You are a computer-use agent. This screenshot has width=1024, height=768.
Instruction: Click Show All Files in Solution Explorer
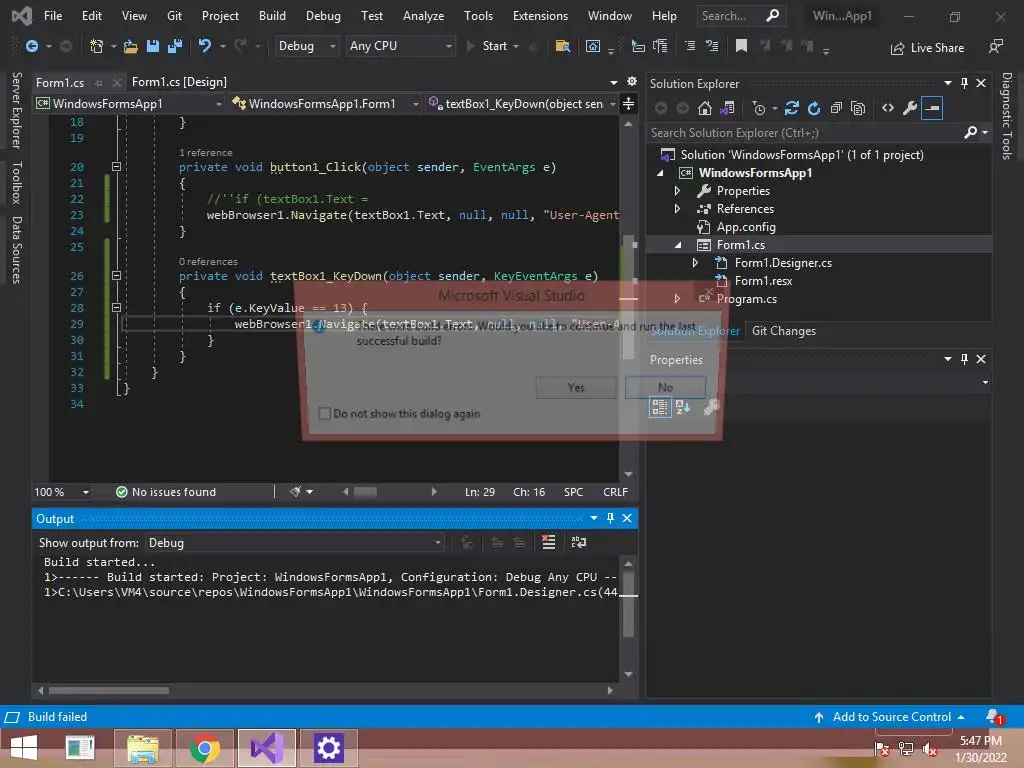pyautogui.click(x=858, y=108)
